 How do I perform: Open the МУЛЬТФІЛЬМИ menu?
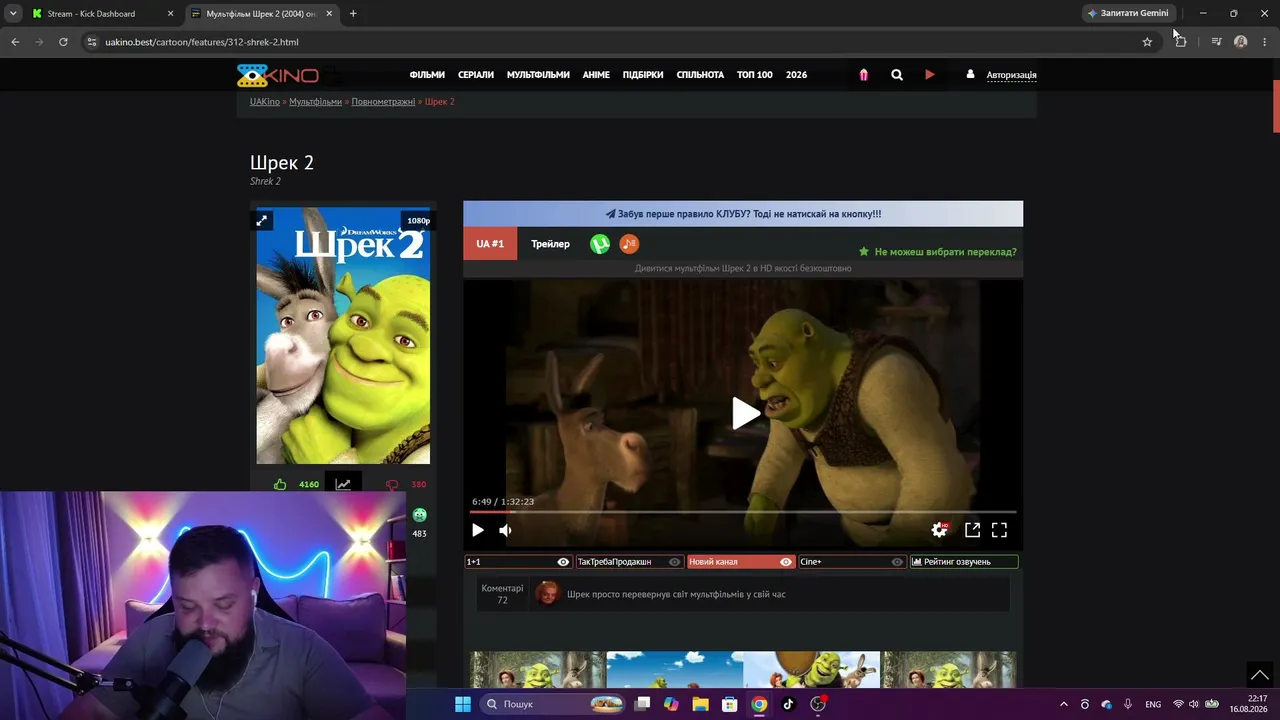coord(538,75)
